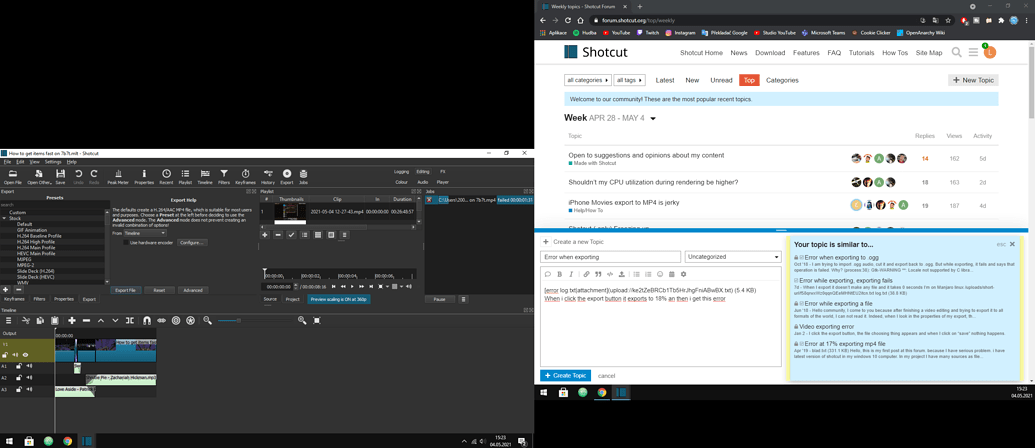Click Configure hardware encoder button
The height and width of the screenshot is (448, 1035).
[x=191, y=242]
